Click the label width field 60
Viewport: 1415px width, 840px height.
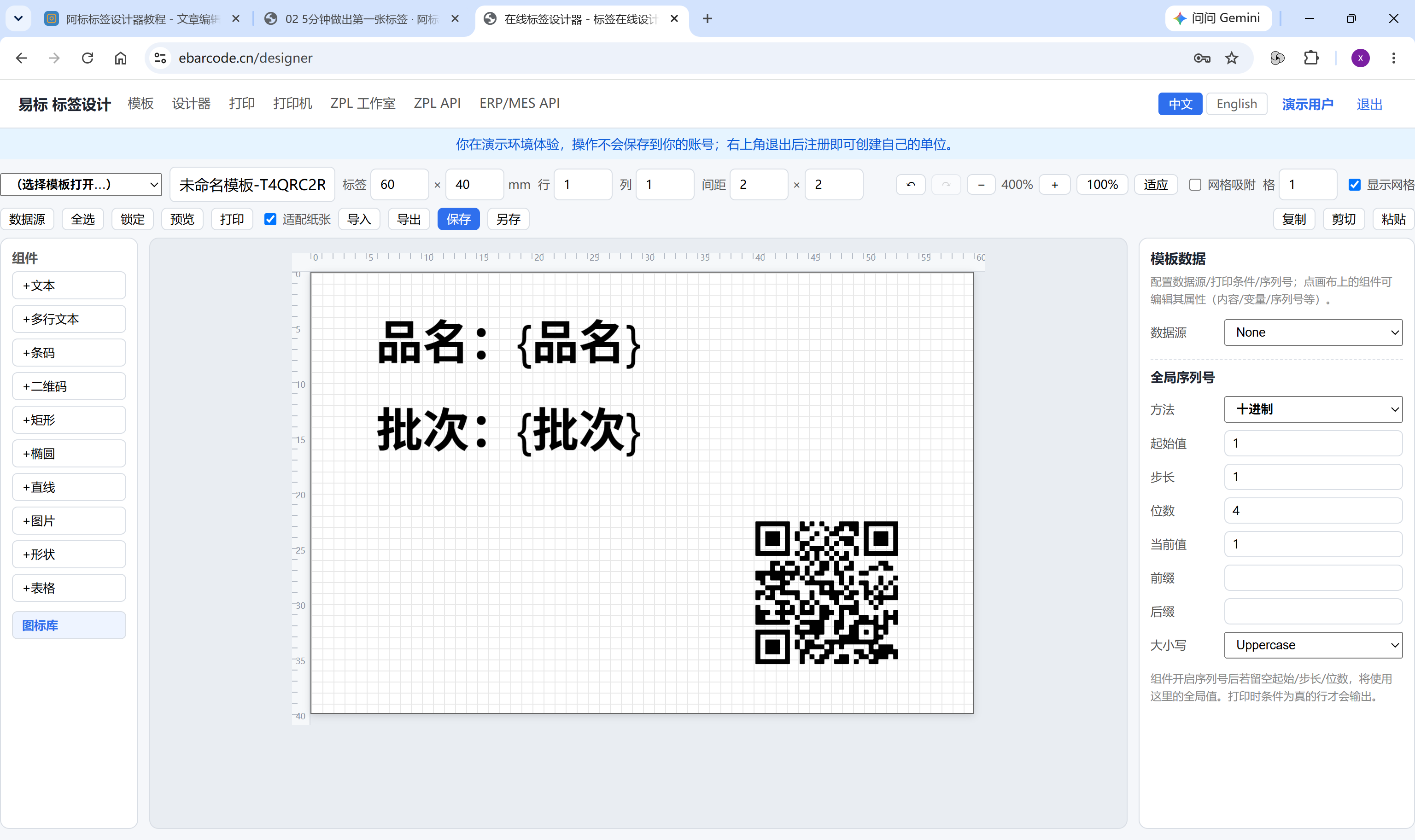pos(400,185)
